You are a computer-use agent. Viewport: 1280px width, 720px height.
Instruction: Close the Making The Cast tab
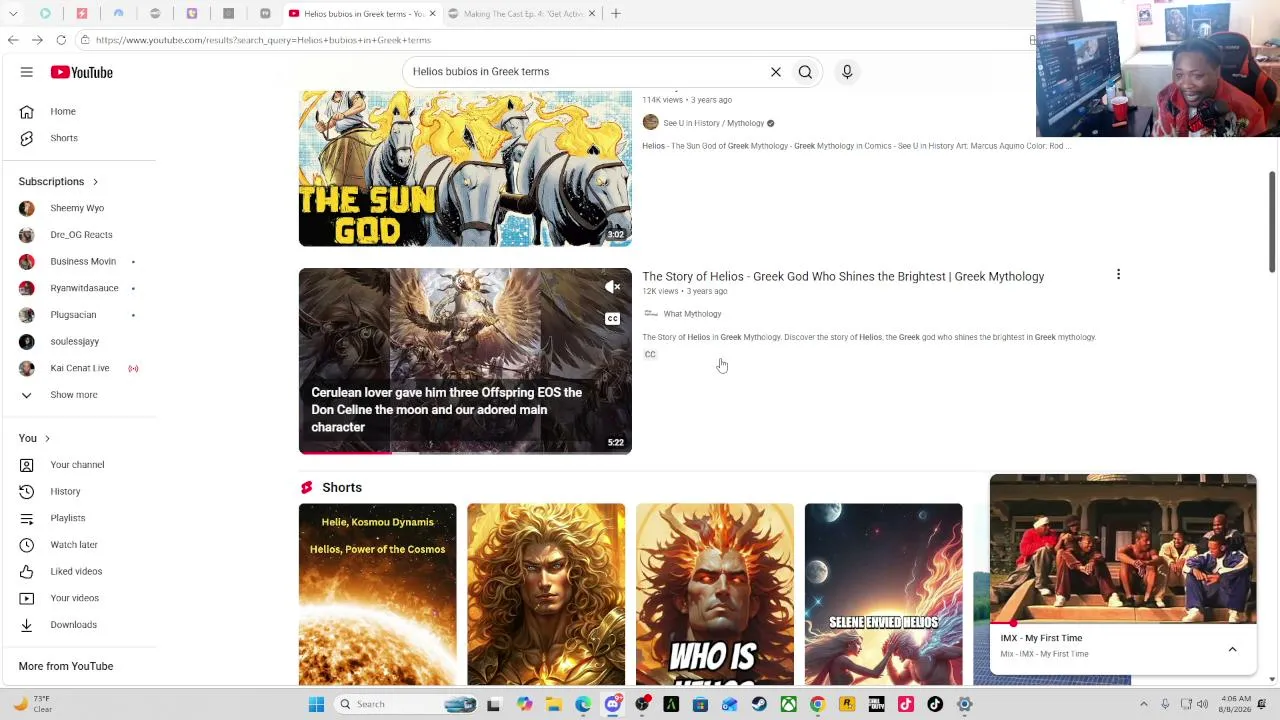click(591, 14)
